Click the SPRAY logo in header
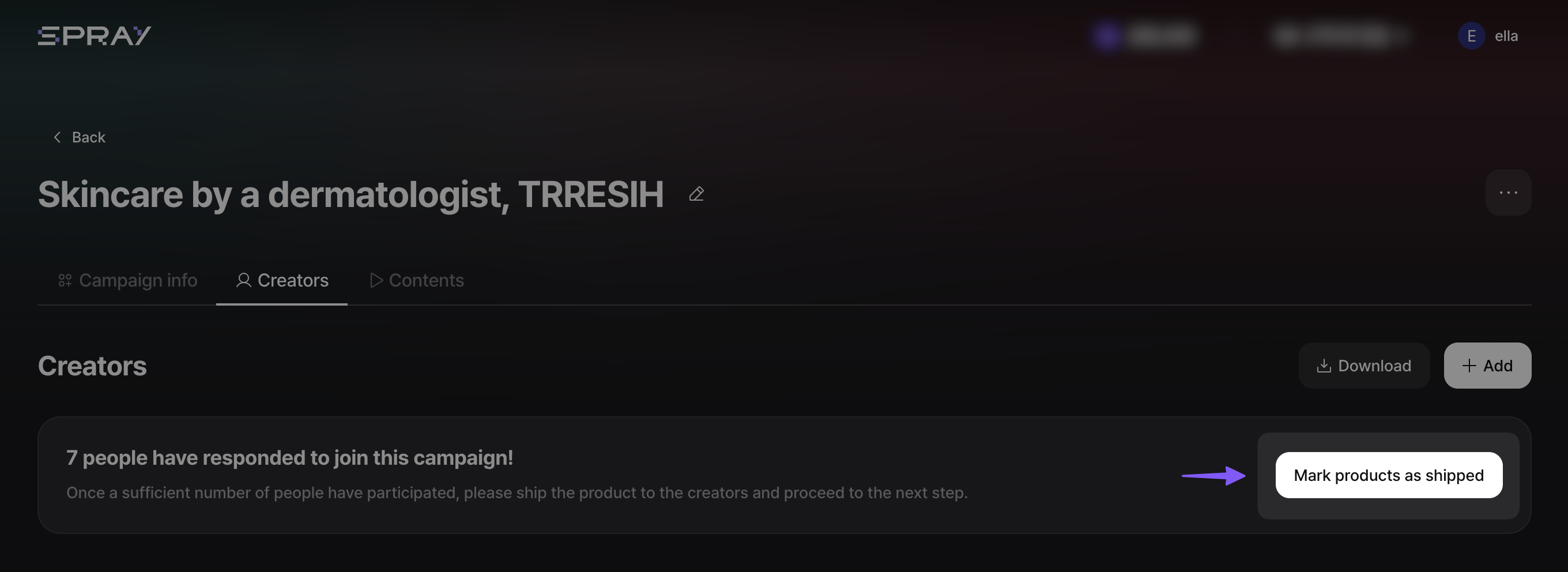Screen dimensions: 1568x572 point(95,36)
